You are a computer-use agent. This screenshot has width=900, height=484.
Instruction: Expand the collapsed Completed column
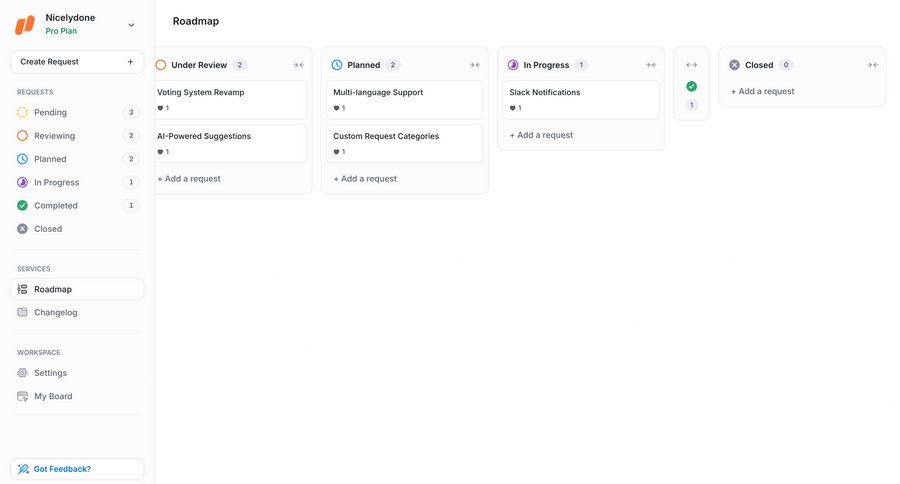click(x=691, y=65)
